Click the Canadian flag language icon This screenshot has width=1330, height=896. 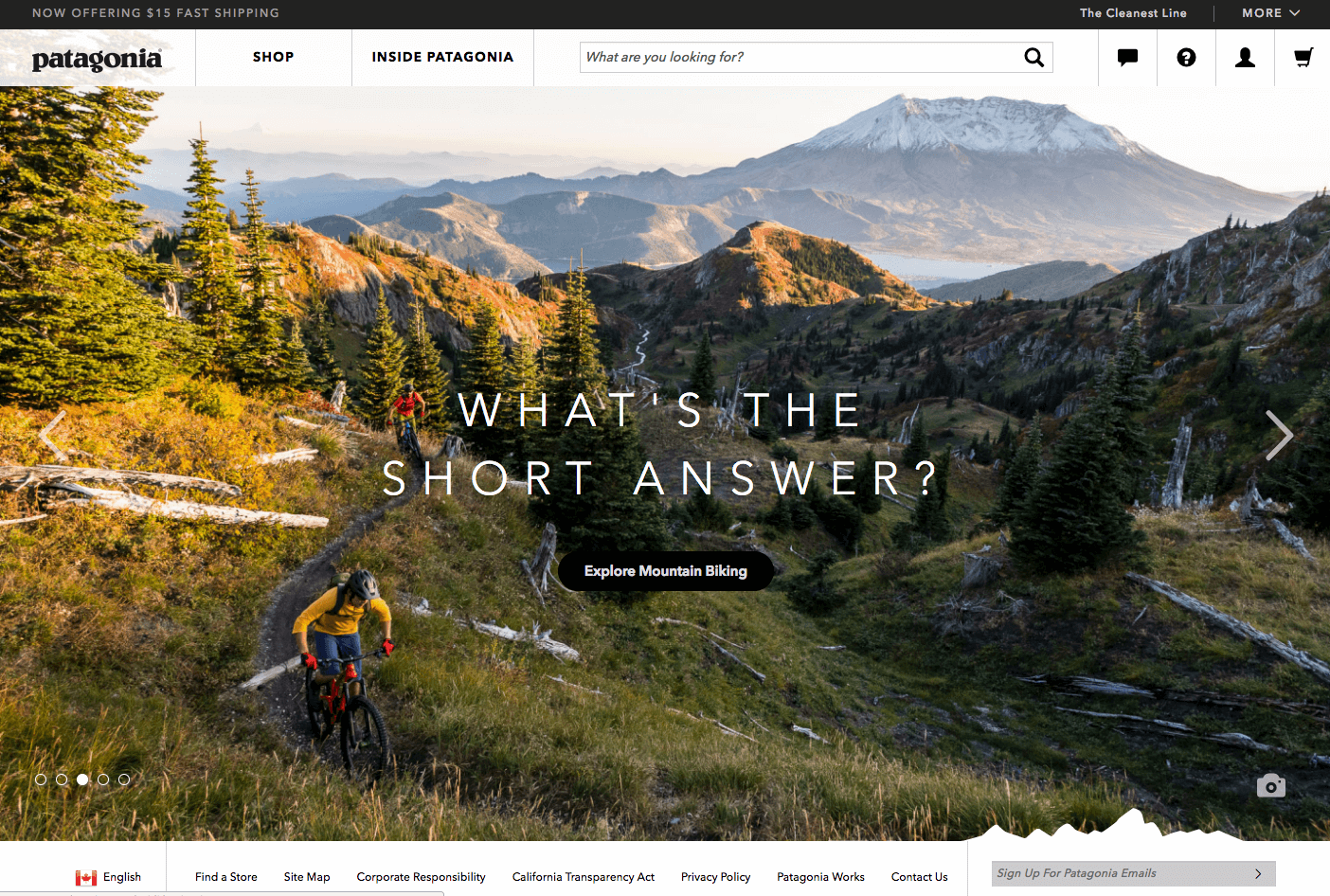point(86,878)
